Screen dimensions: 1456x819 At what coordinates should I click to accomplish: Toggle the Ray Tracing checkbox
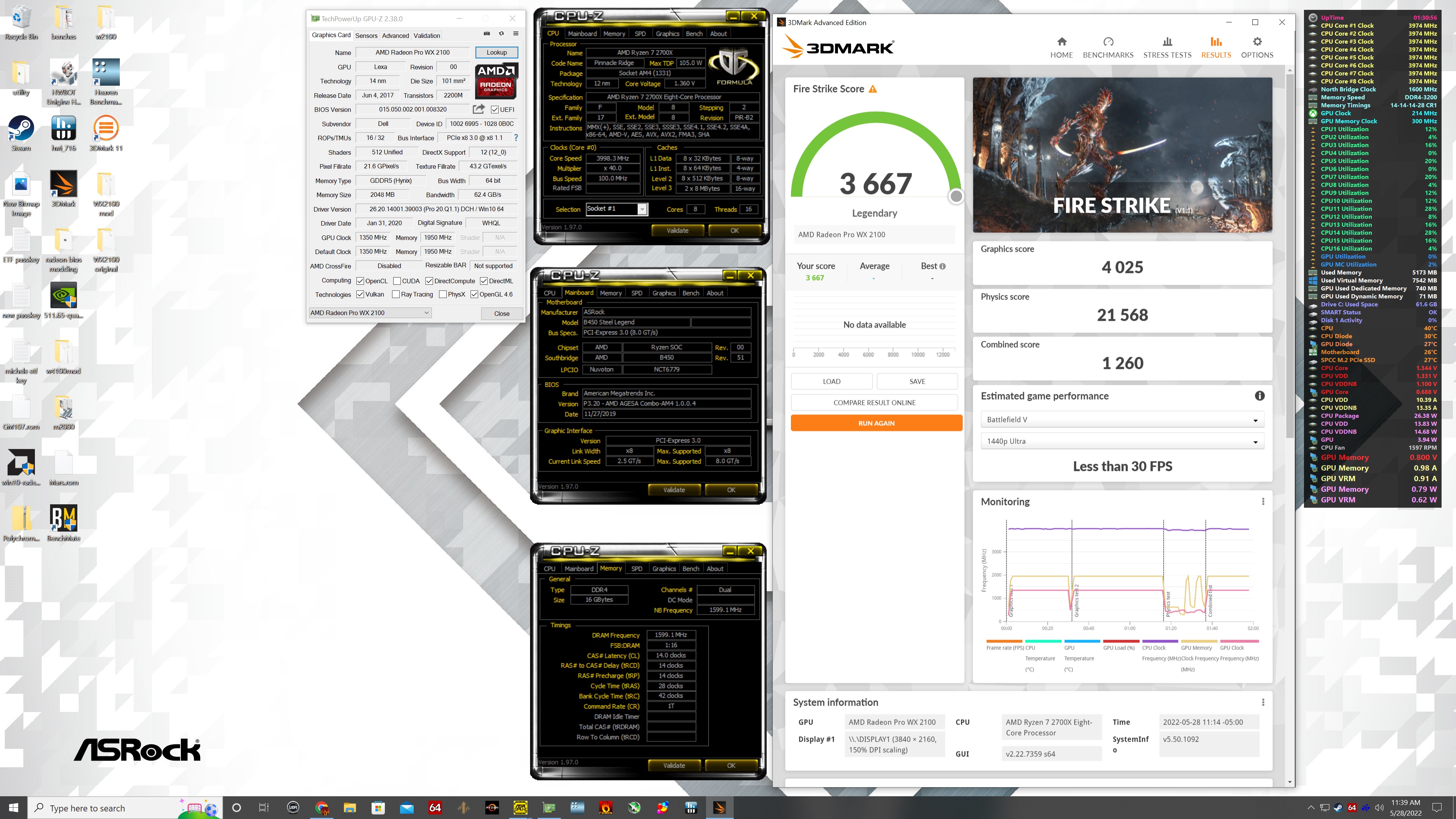(395, 295)
